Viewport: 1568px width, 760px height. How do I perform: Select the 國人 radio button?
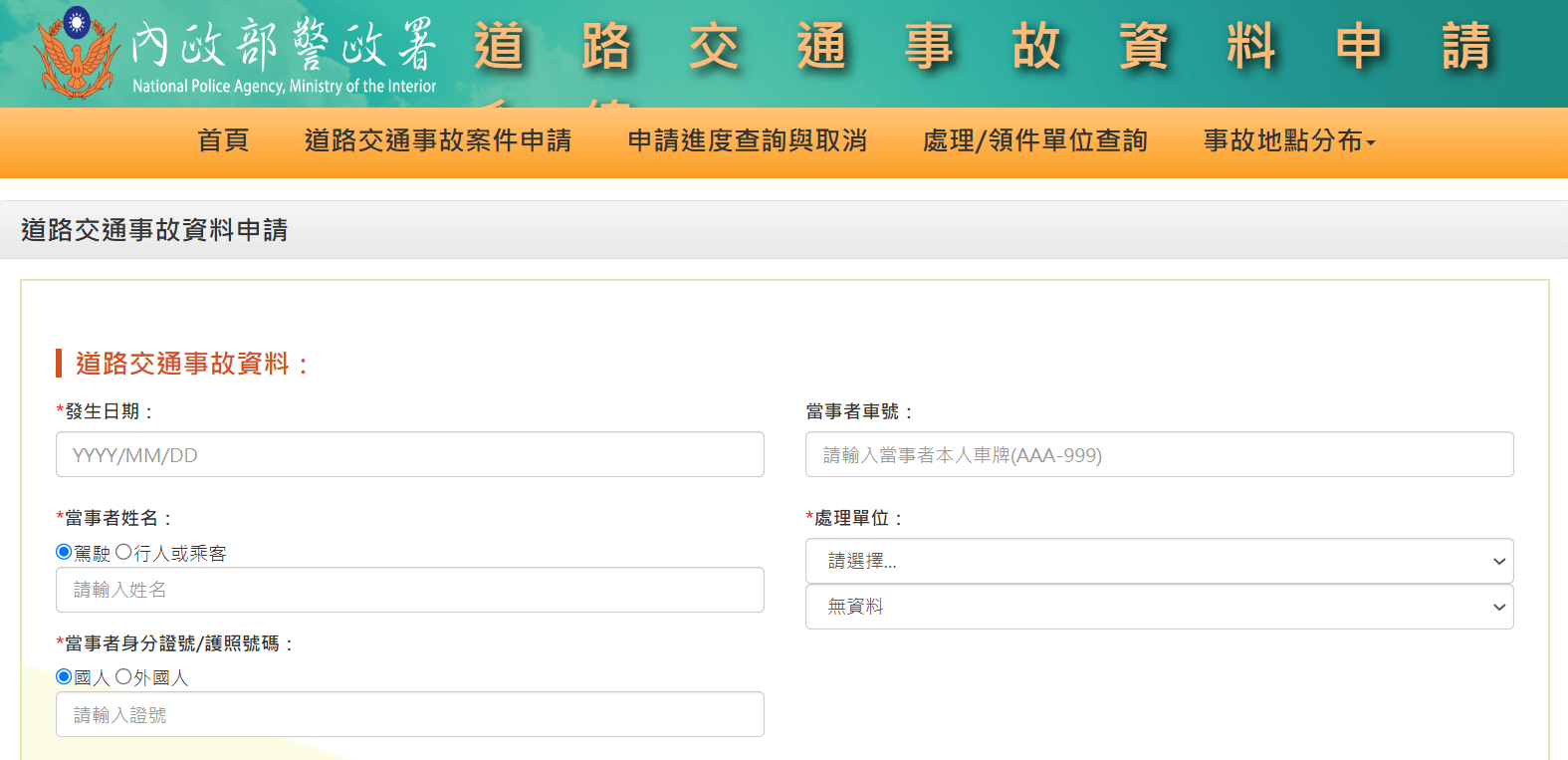click(64, 676)
